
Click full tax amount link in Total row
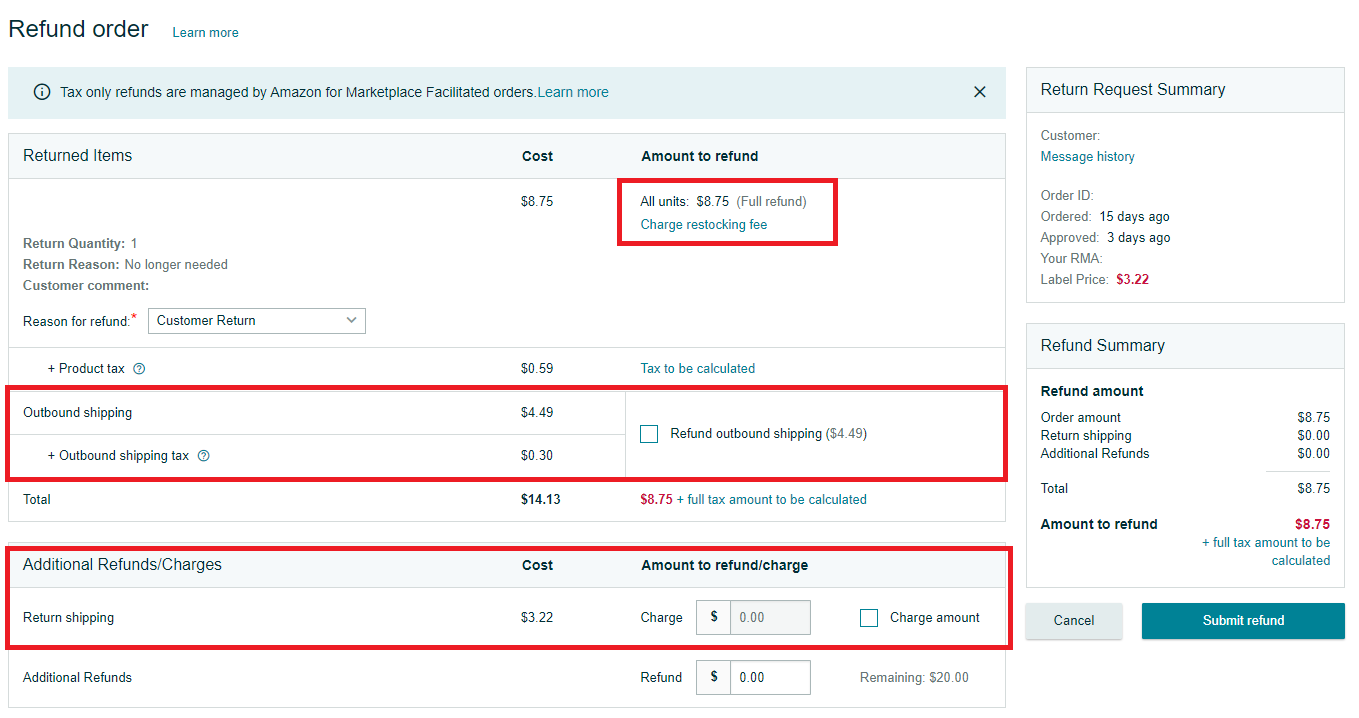pyautogui.click(x=771, y=500)
